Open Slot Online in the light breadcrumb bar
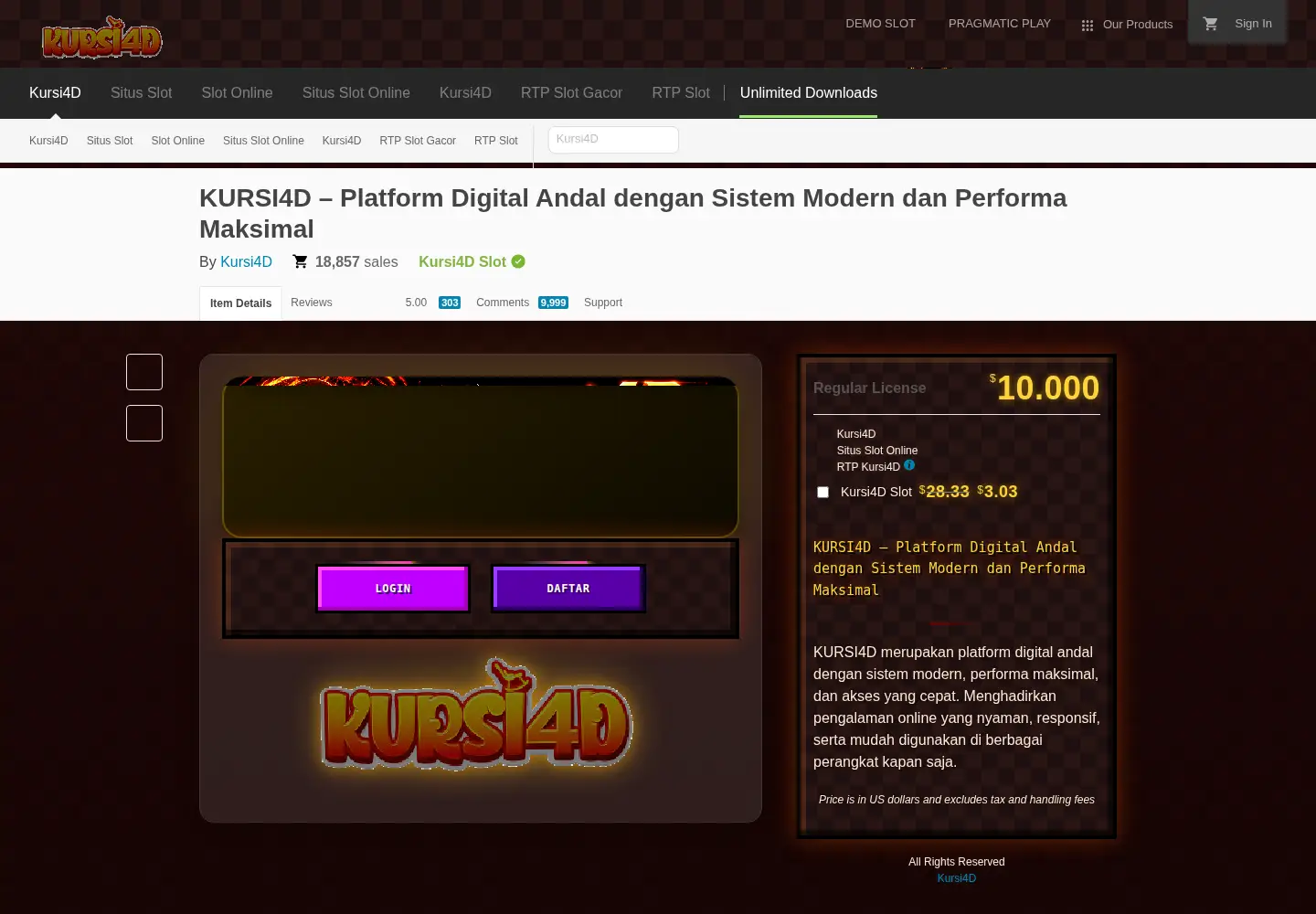This screenshot has width=1316, height=914. (178, 141)
